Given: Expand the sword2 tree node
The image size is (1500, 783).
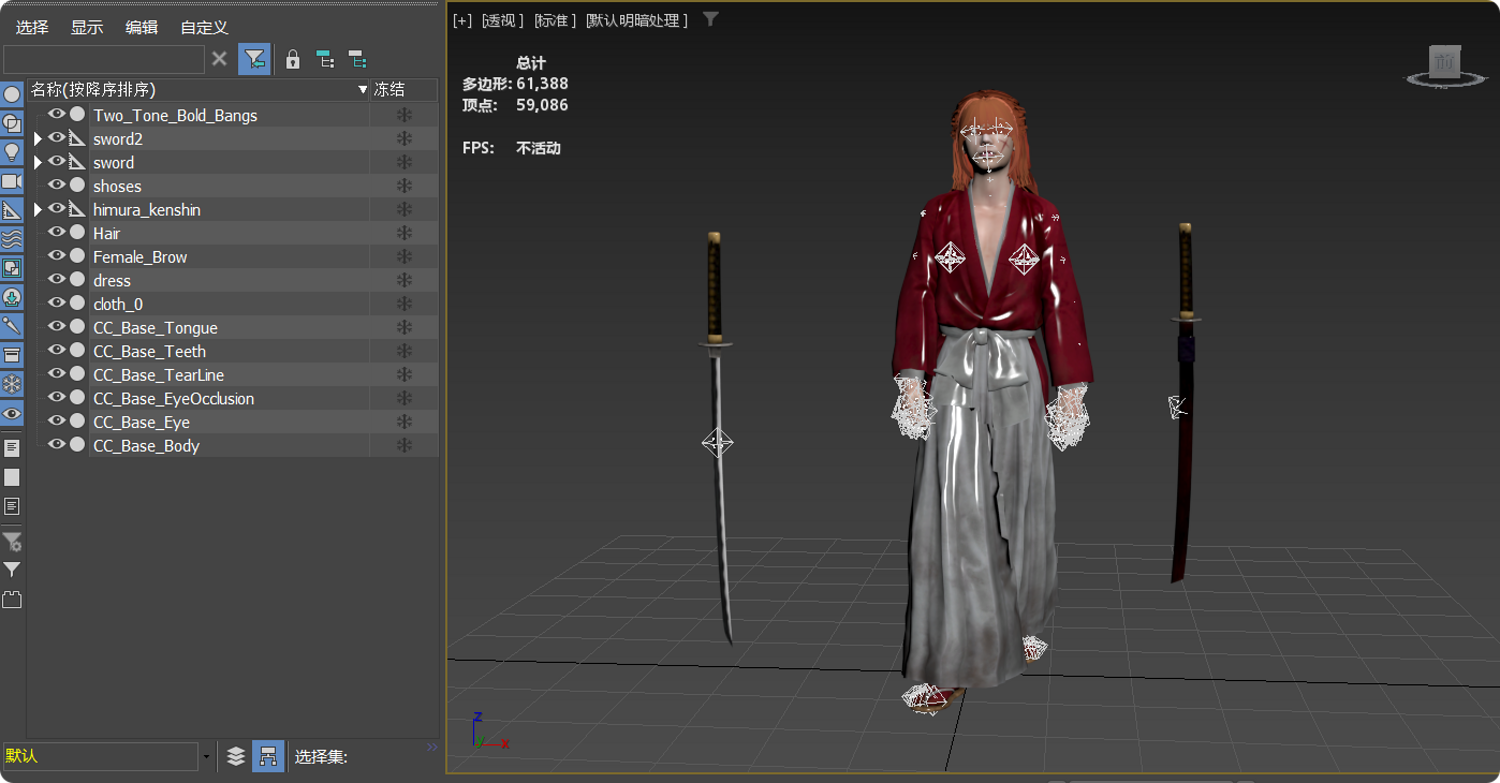Looking at the screenshot, I should pos(38,139).
